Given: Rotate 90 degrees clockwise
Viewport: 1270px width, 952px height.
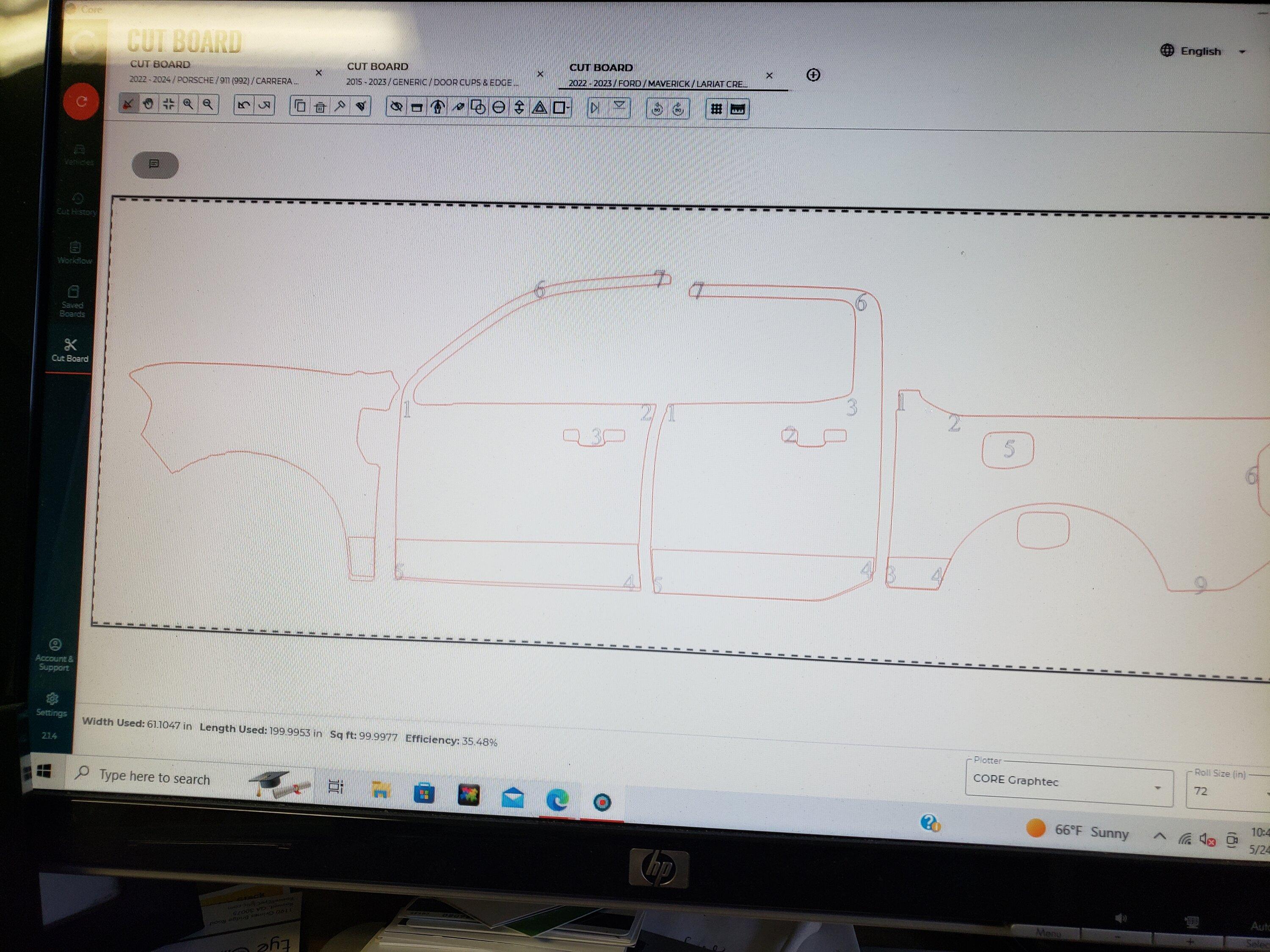Looking at the screenshot, I should tap(678, 108).
